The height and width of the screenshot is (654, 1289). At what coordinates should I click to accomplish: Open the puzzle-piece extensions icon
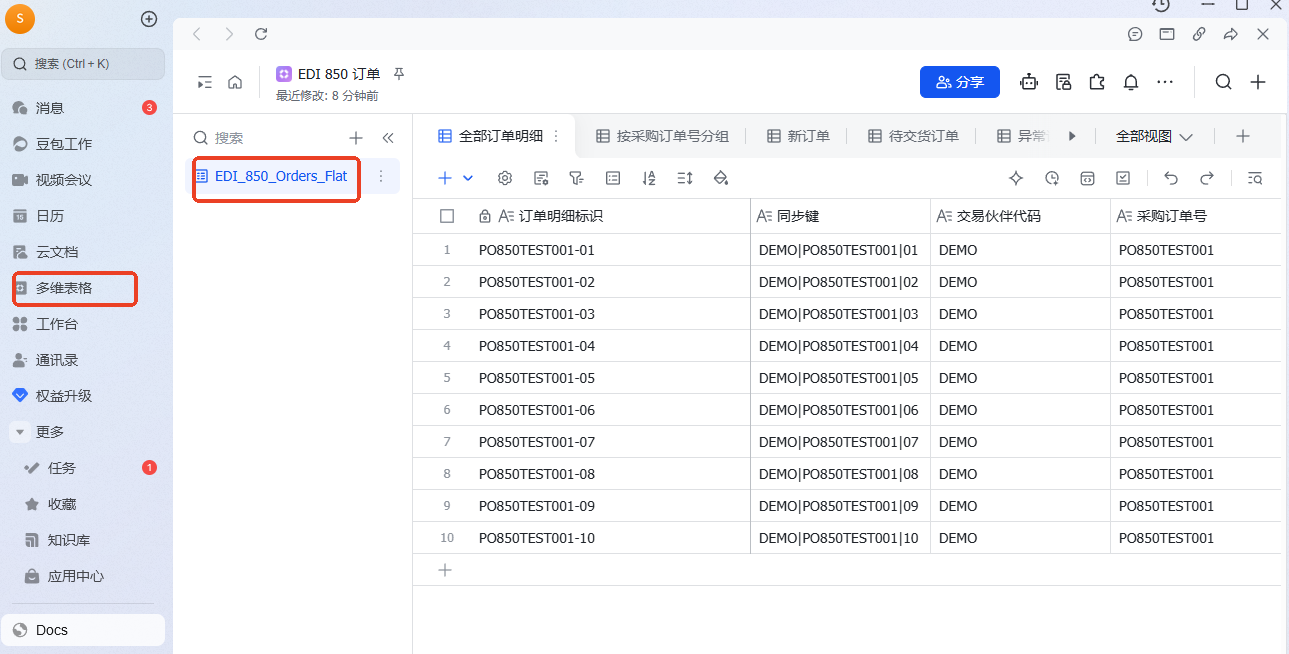pos(1097,82)
